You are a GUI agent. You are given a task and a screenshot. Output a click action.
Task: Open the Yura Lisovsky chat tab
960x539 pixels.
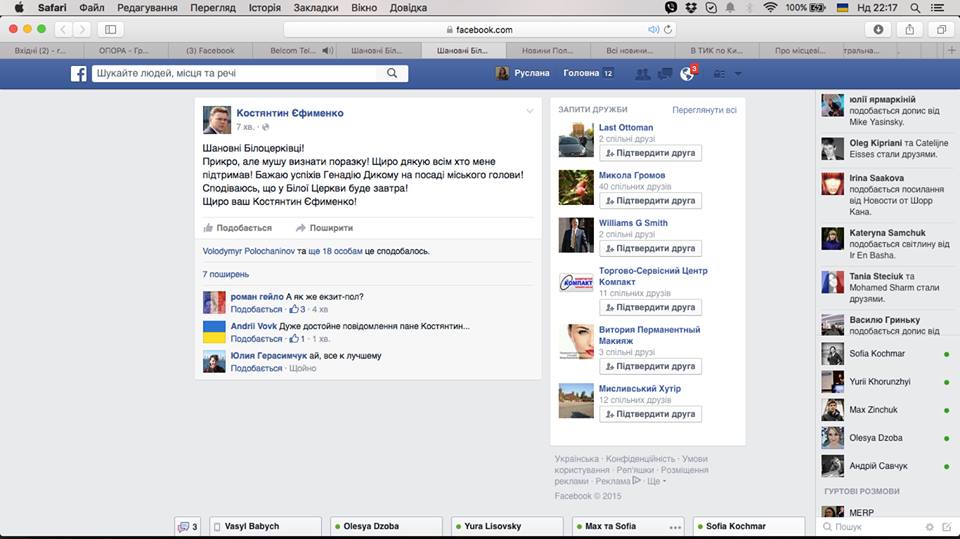(x=507, y=526)
